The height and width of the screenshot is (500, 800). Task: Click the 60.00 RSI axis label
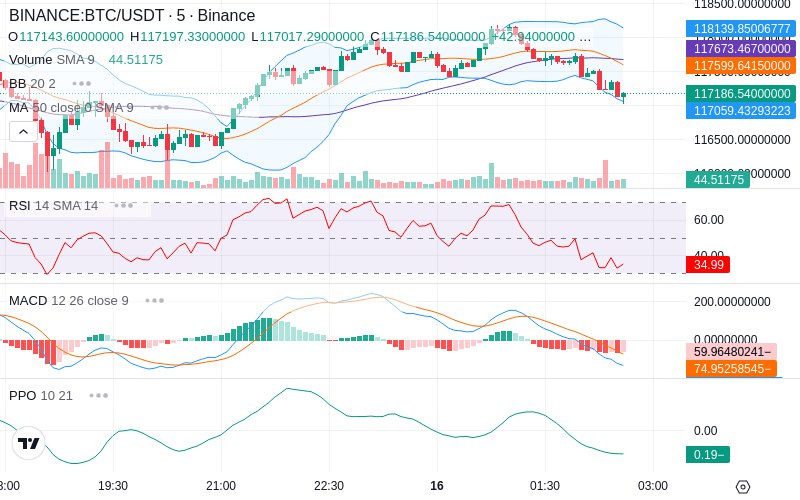[x=709, y=220]
